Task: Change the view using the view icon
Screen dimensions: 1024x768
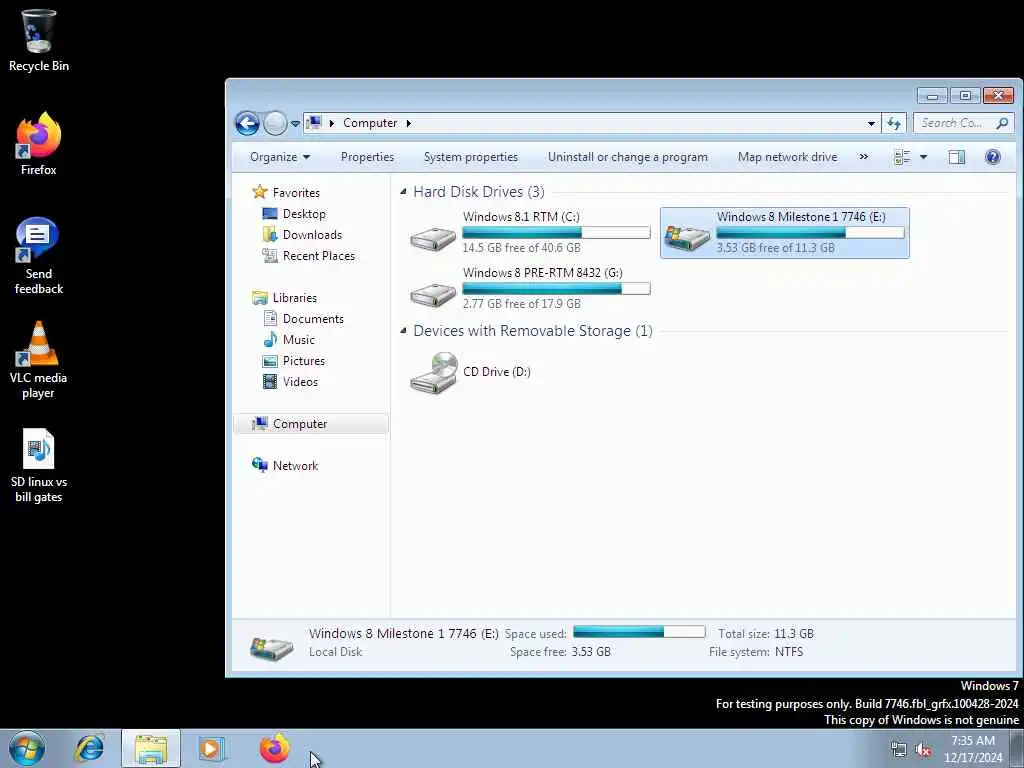Action: [x=902, y=157]
